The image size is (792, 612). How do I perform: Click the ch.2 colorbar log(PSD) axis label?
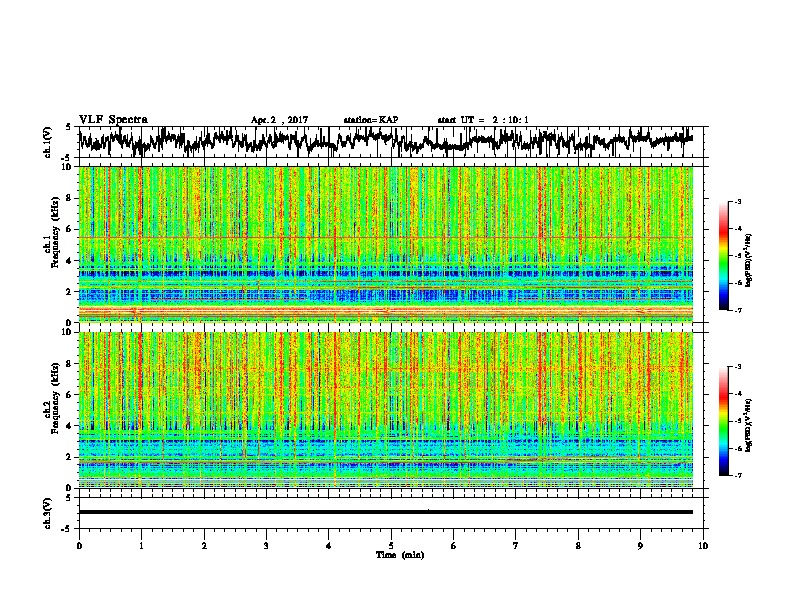[x=749, y=425]
